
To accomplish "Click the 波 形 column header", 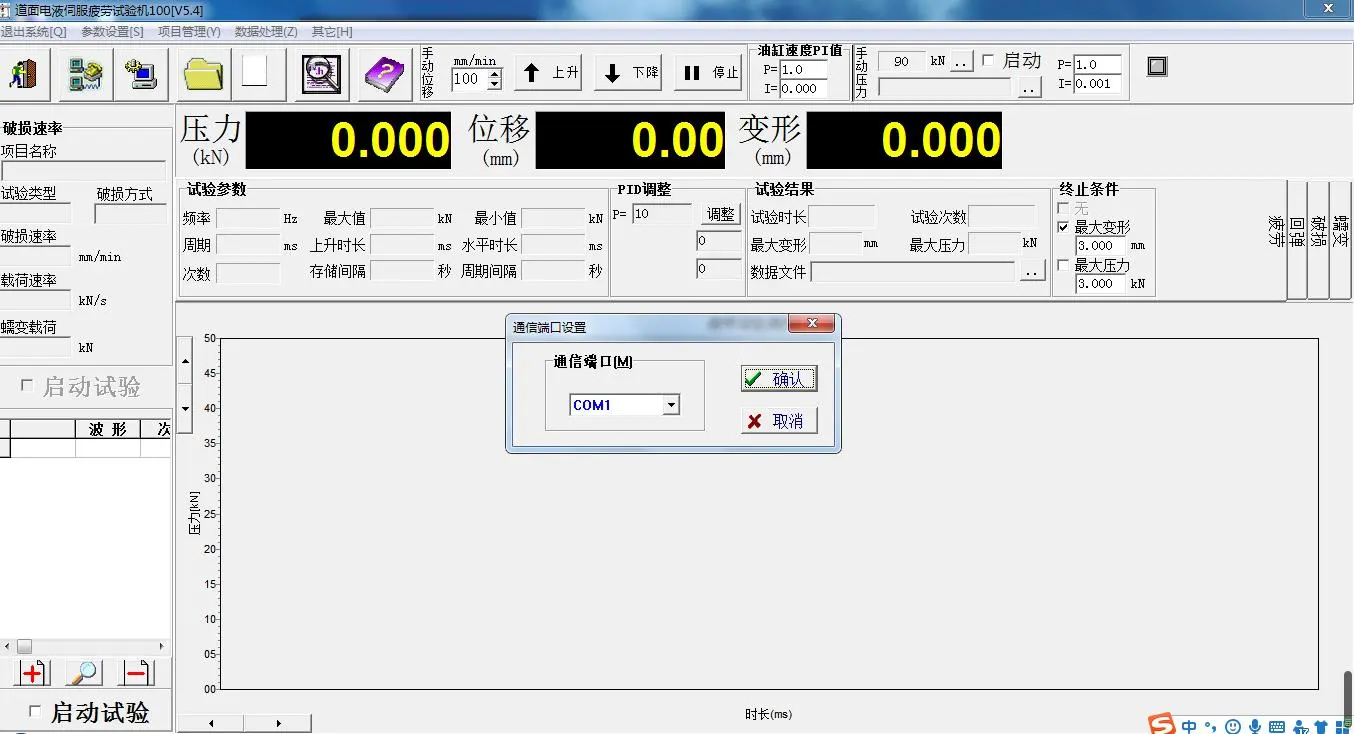I will (107, 429).
